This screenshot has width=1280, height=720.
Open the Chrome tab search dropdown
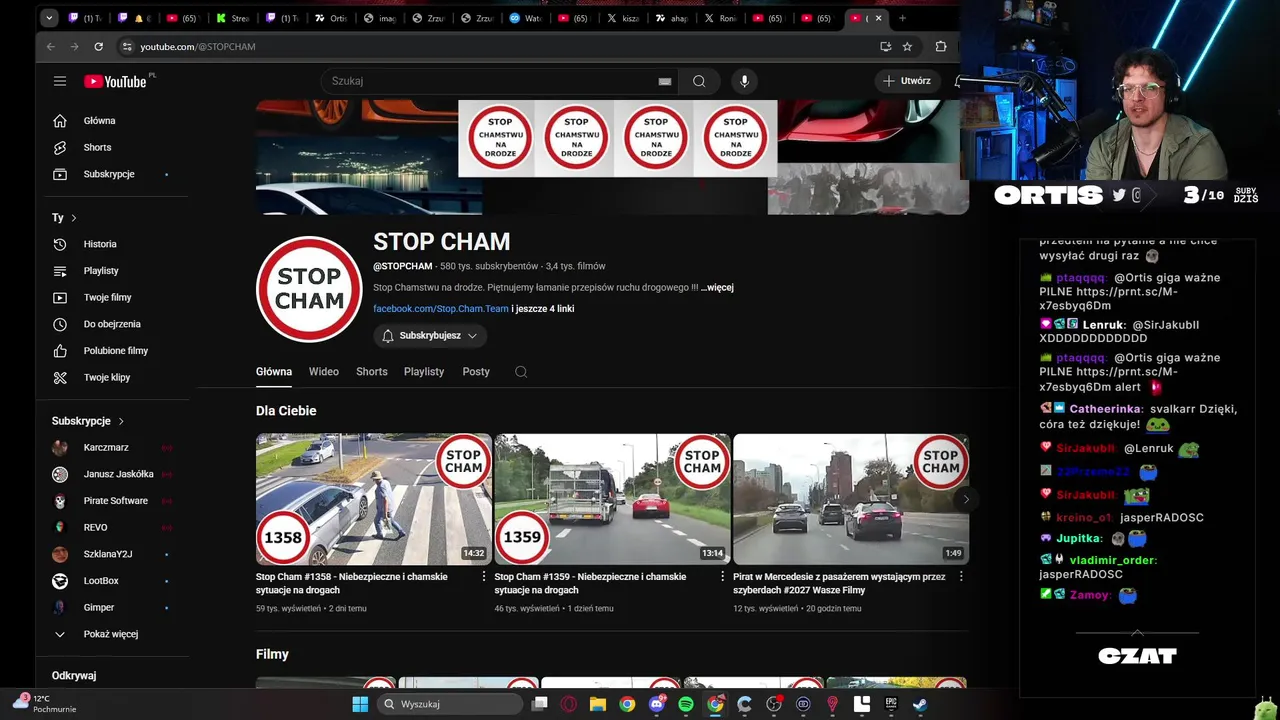click(50, 18)
